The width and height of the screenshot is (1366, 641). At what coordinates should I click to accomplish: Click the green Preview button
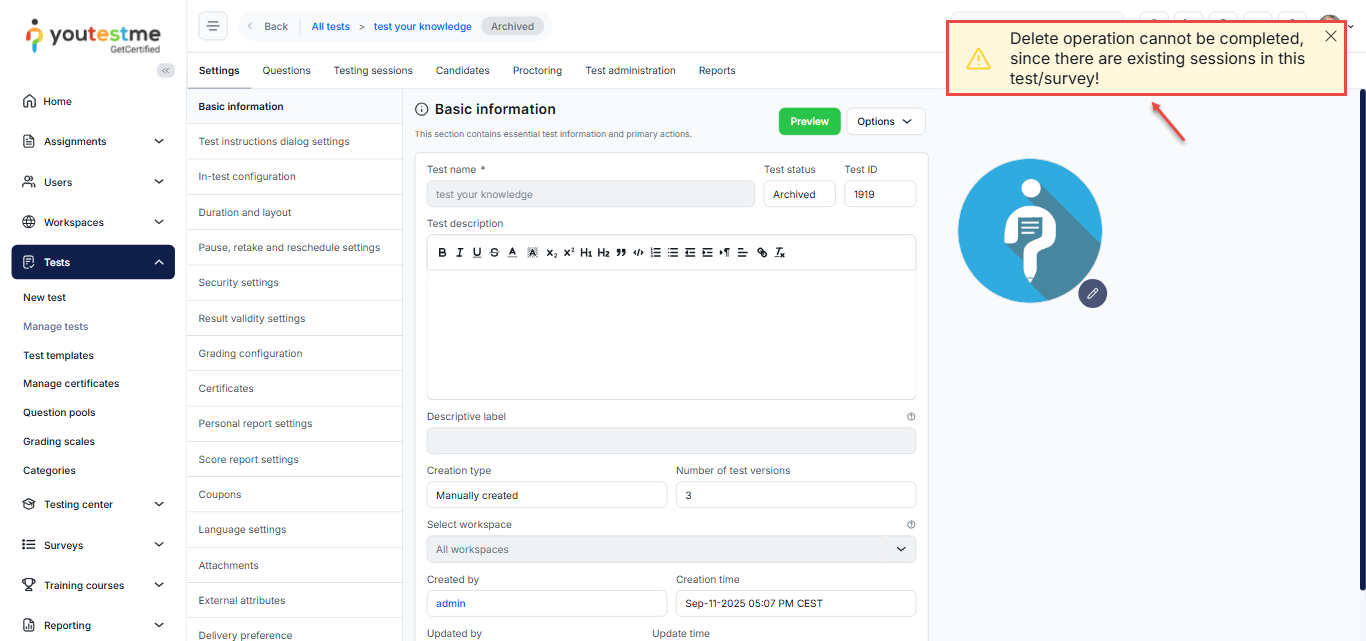click(x=809, y=121)
